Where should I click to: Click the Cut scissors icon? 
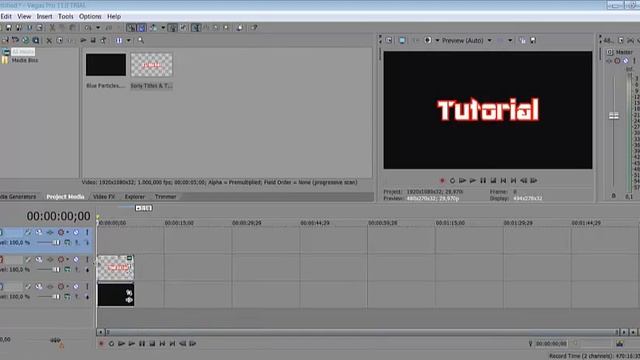coord(52,28)
